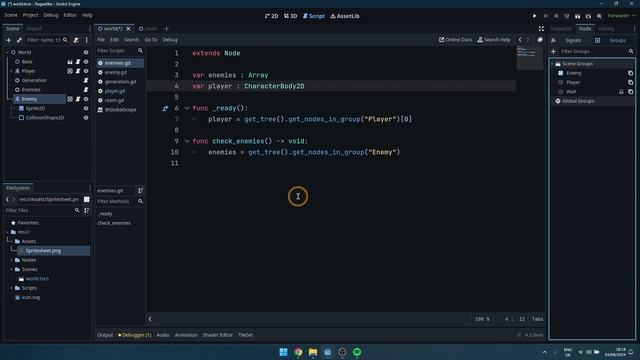Click the group icon on Player node

pyautogui.click(x=70, y=71)
